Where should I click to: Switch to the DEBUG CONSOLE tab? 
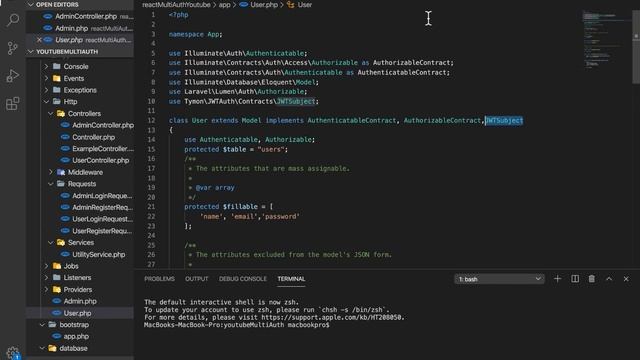click(x=242, y=279)
